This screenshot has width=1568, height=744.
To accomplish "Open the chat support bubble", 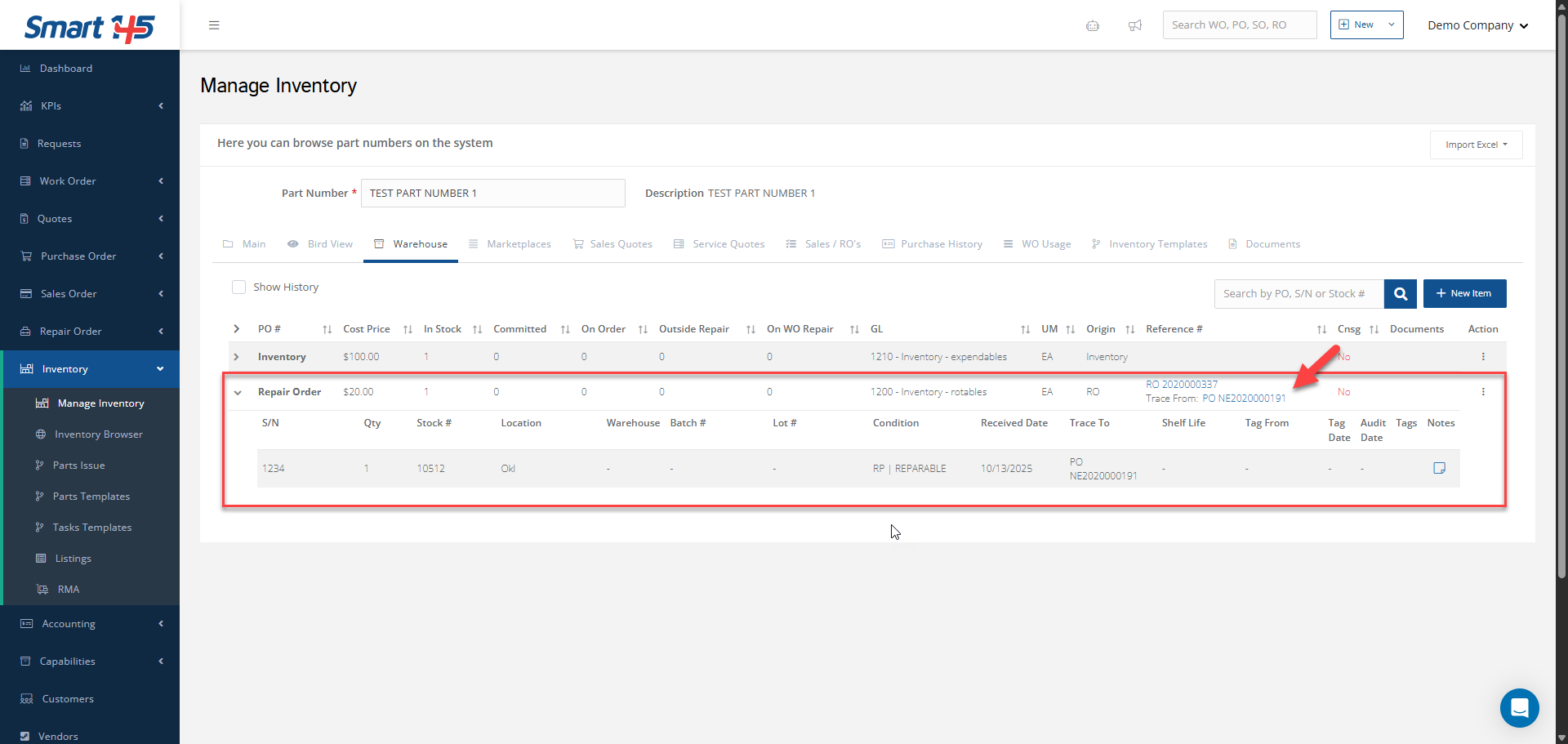I will [x=1519, y=707].
